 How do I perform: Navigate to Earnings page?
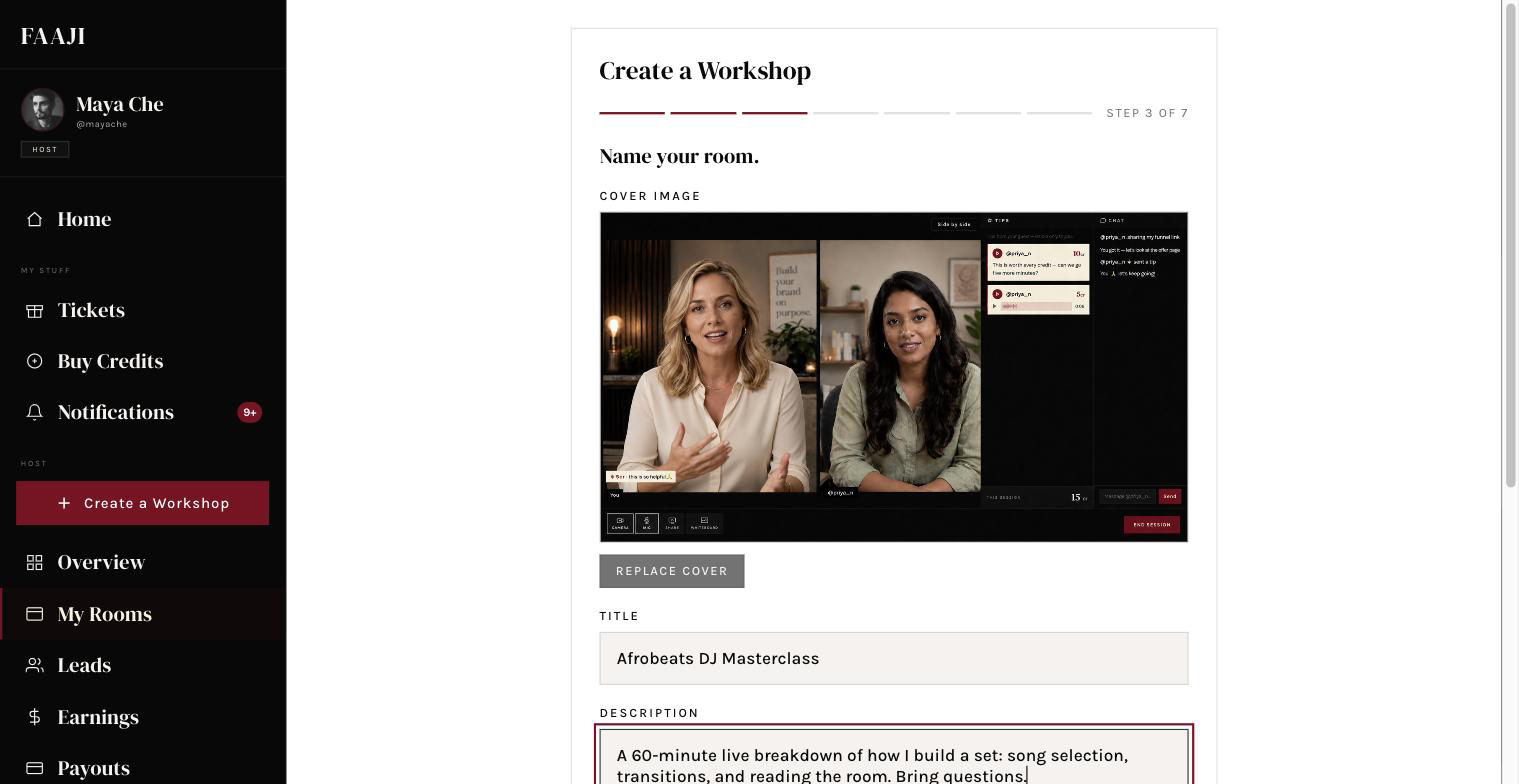(x=143, y=717)
